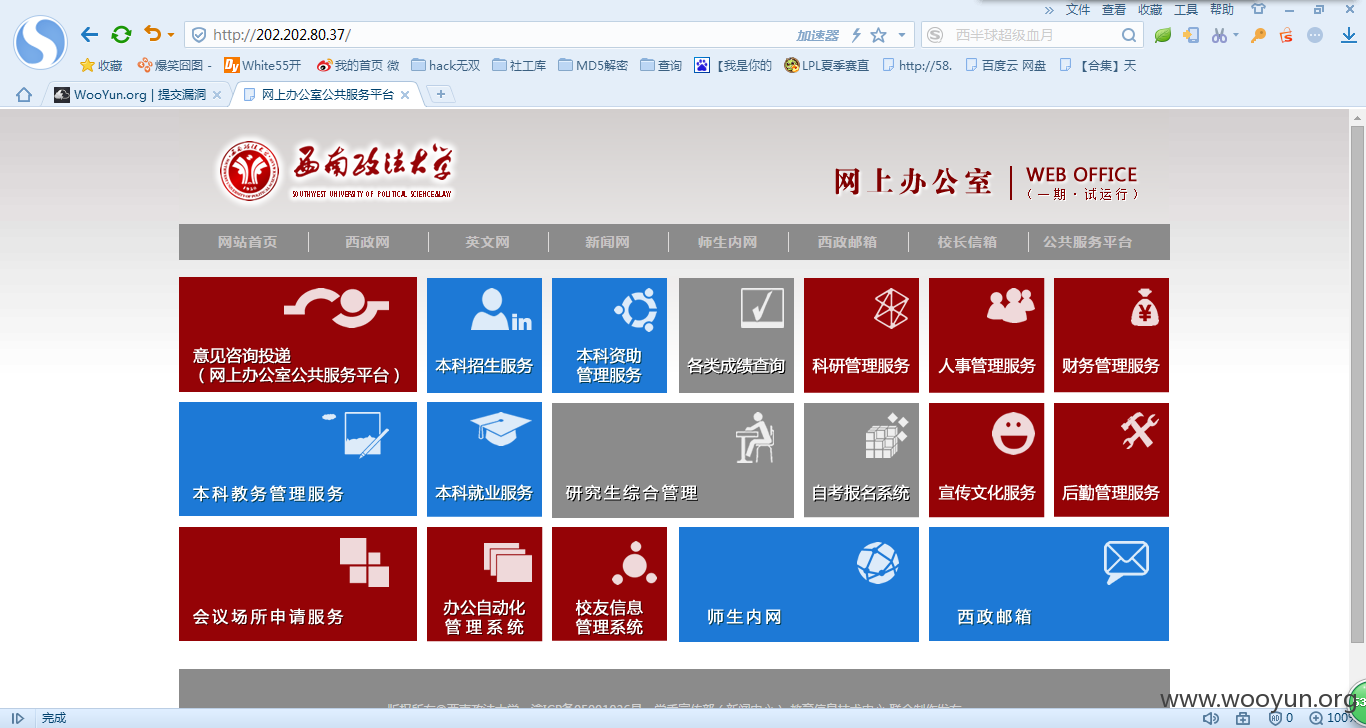Viewport: 1366px width, 728px height.
Task: Open the 本科教务管理服务 tile
Action: 298,459
